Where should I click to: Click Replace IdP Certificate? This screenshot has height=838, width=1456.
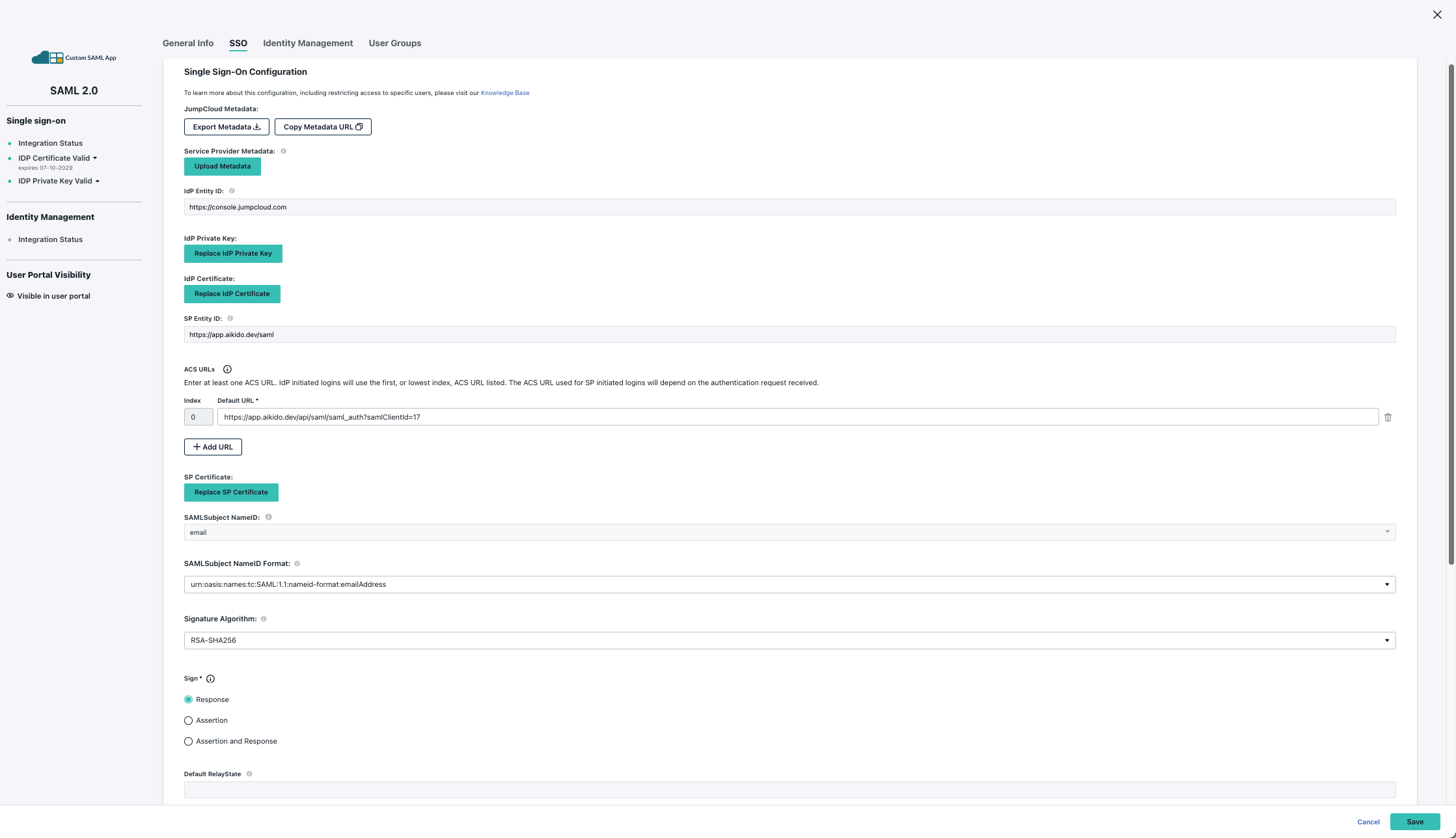232,294
